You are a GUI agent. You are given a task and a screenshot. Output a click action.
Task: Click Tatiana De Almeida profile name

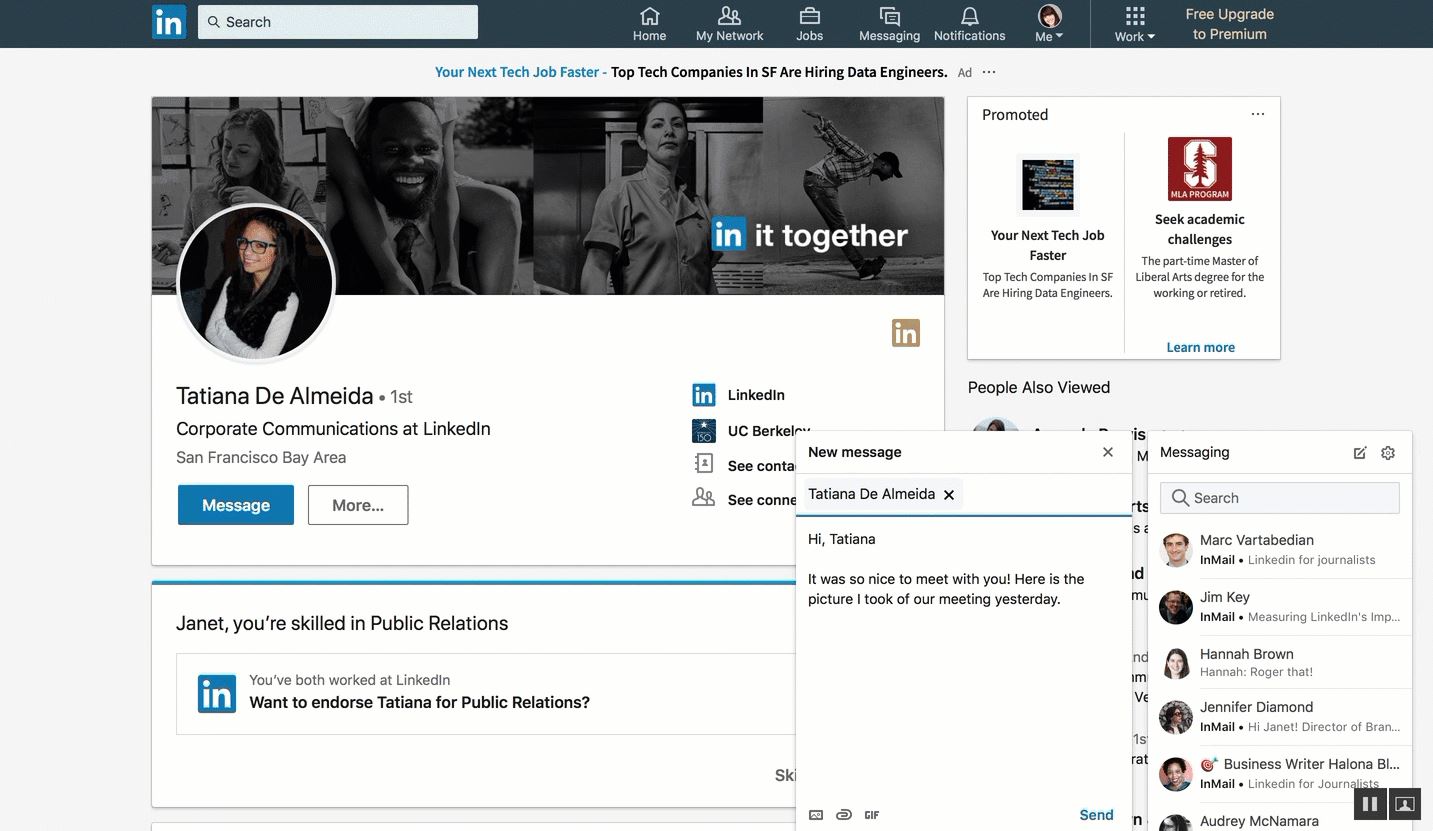click(275, 396)
